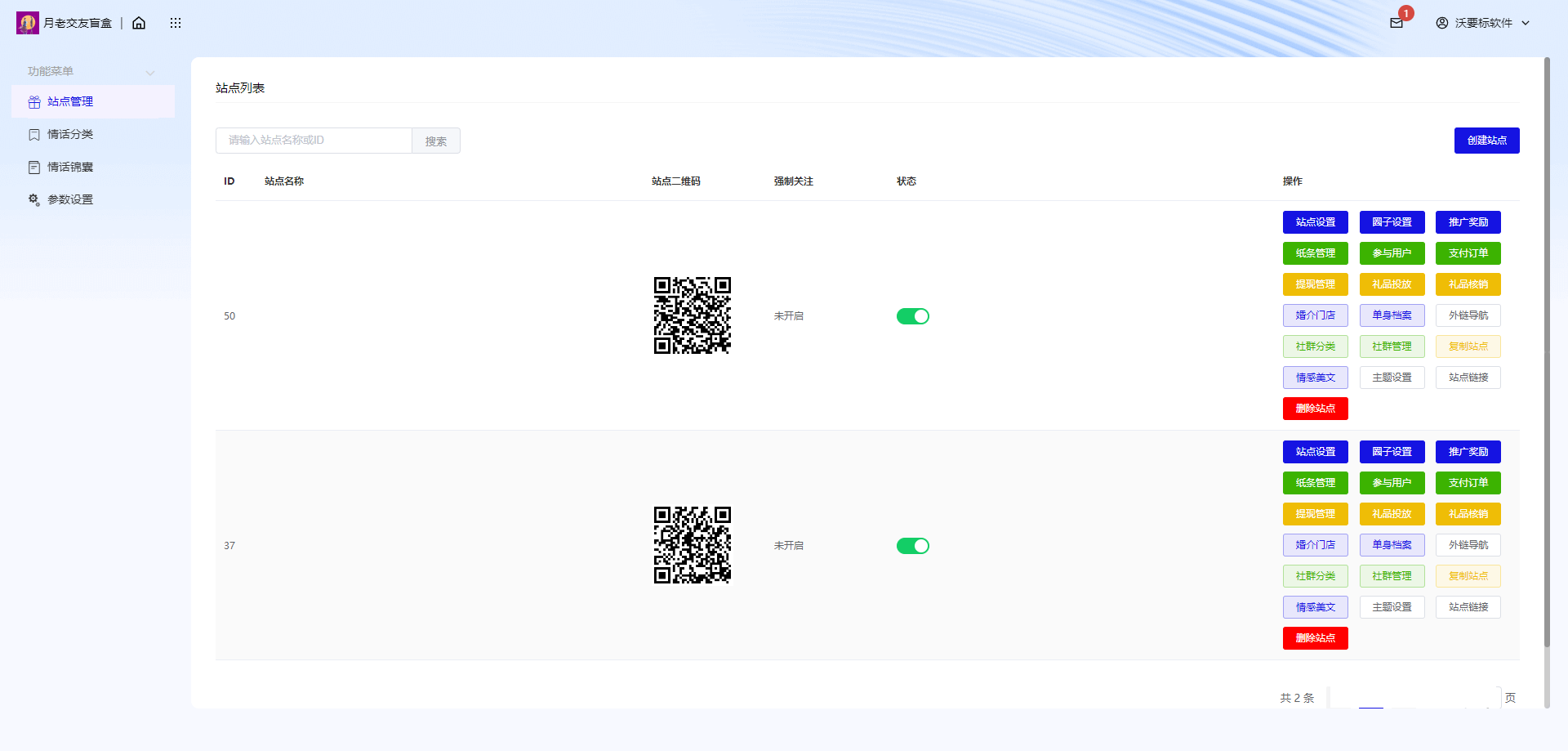The image size is (1568, 751).
Task: Click the 创建站点 button
Action: coord(1486,141)
